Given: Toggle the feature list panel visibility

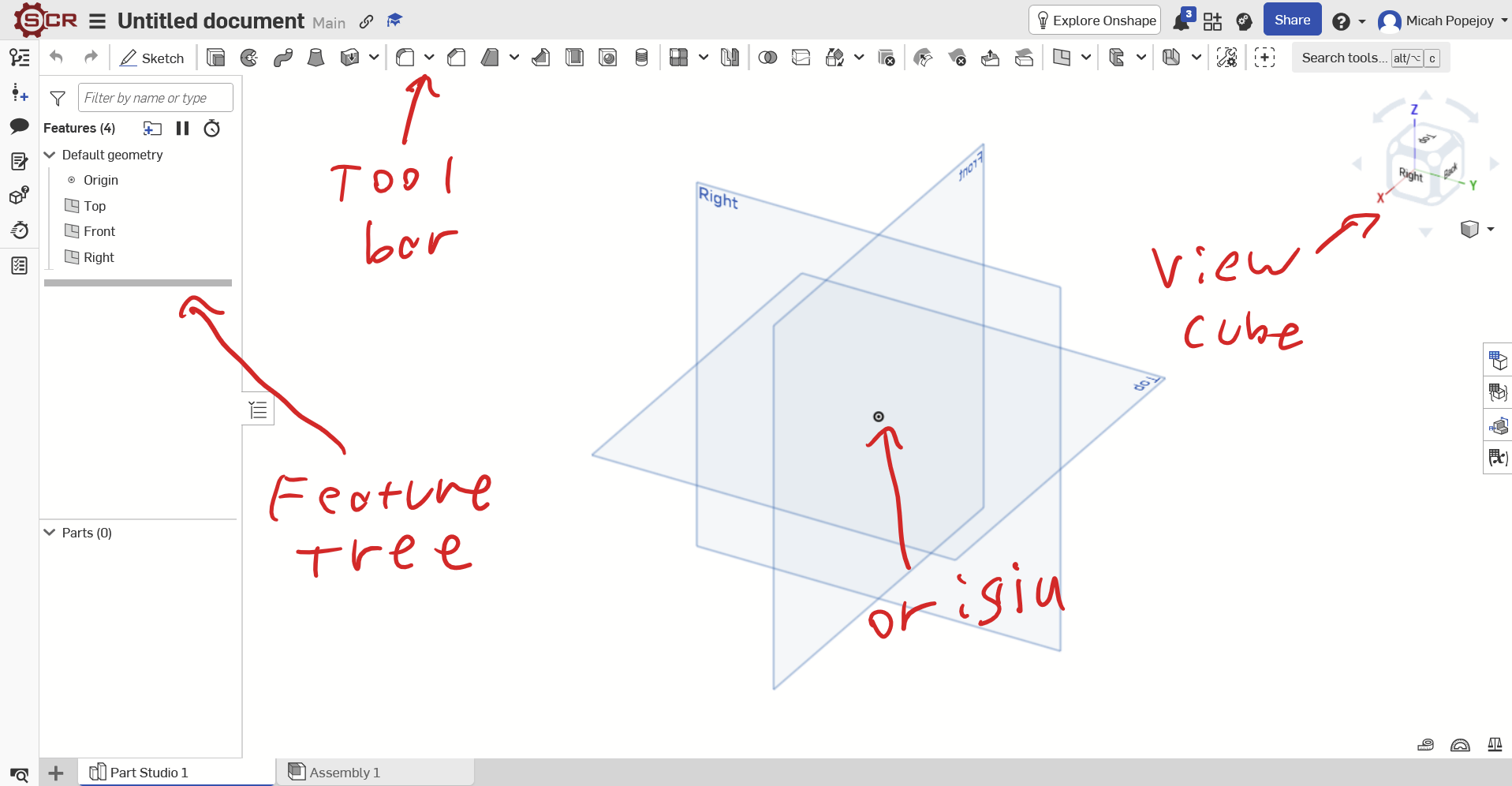Looking at the screenshot, I should click(x=258, y=410).
